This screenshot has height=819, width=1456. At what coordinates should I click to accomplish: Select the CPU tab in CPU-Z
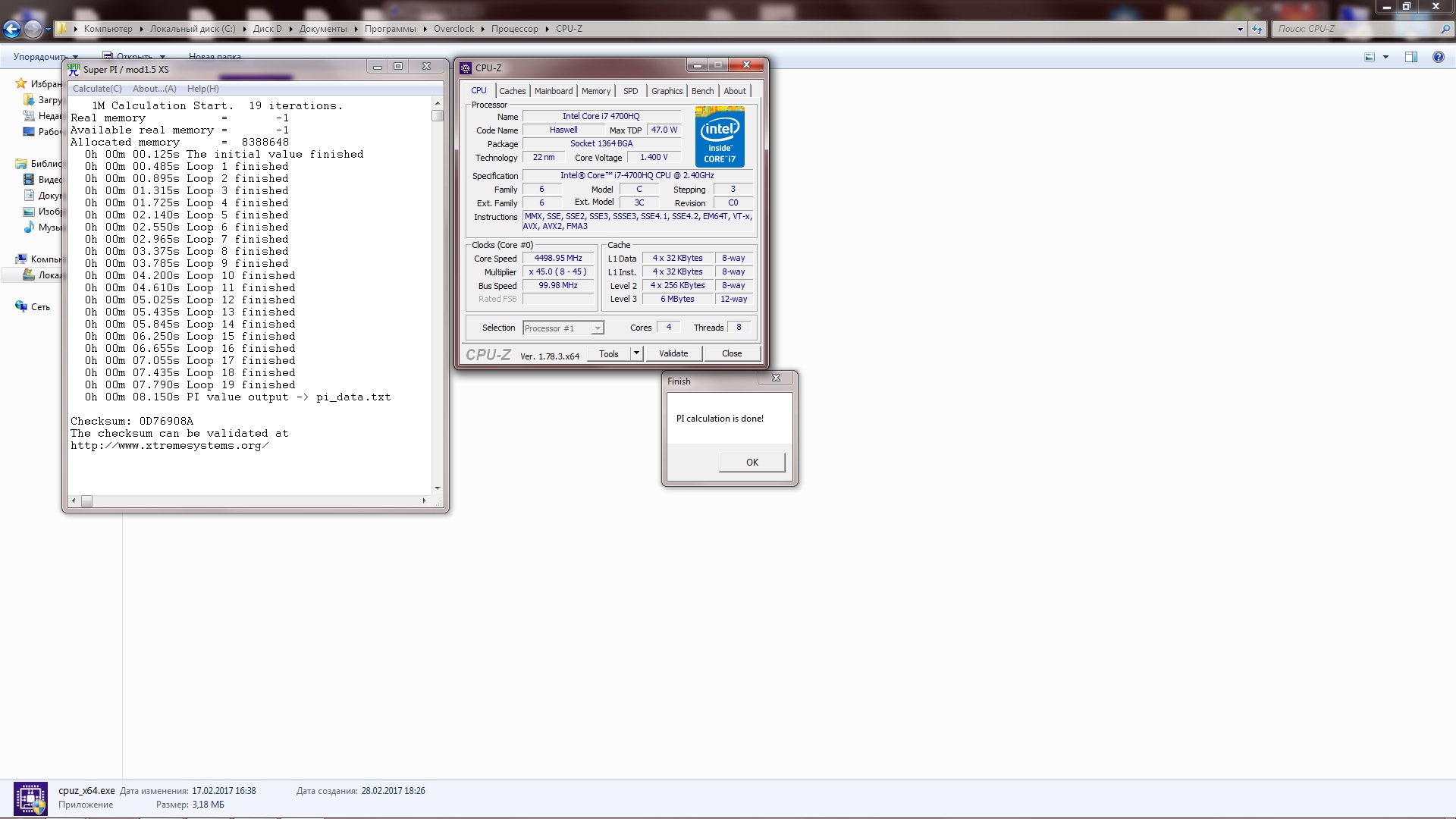(479, 90)
